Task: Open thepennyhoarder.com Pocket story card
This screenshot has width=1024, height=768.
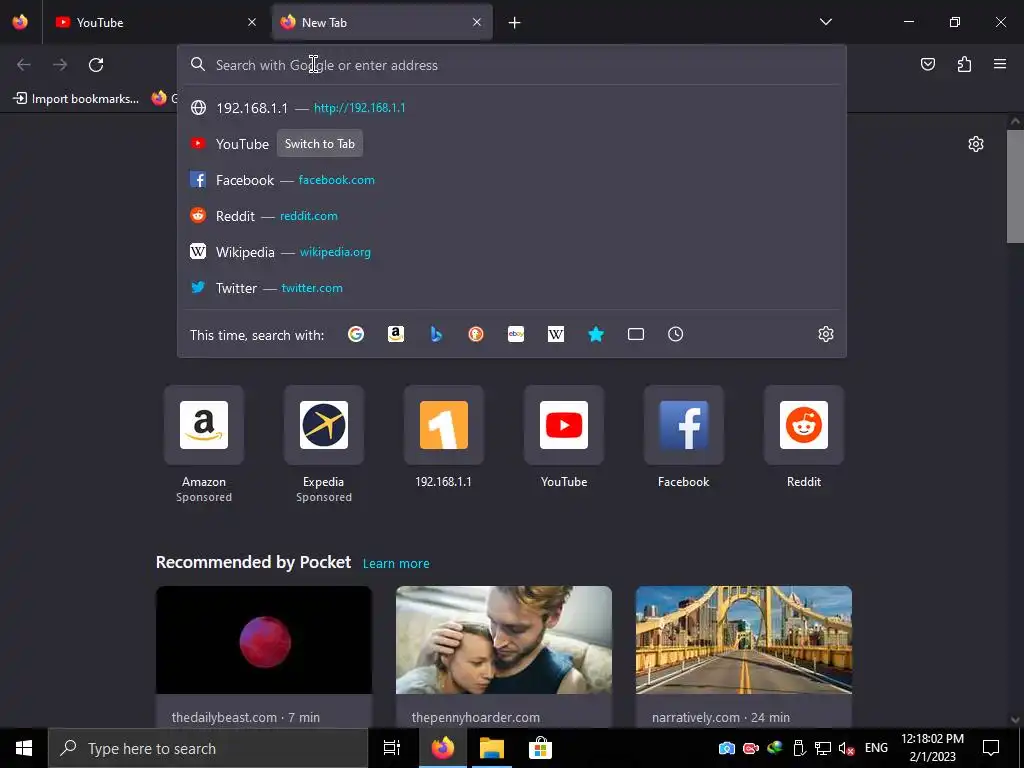Action: point(504,656)
